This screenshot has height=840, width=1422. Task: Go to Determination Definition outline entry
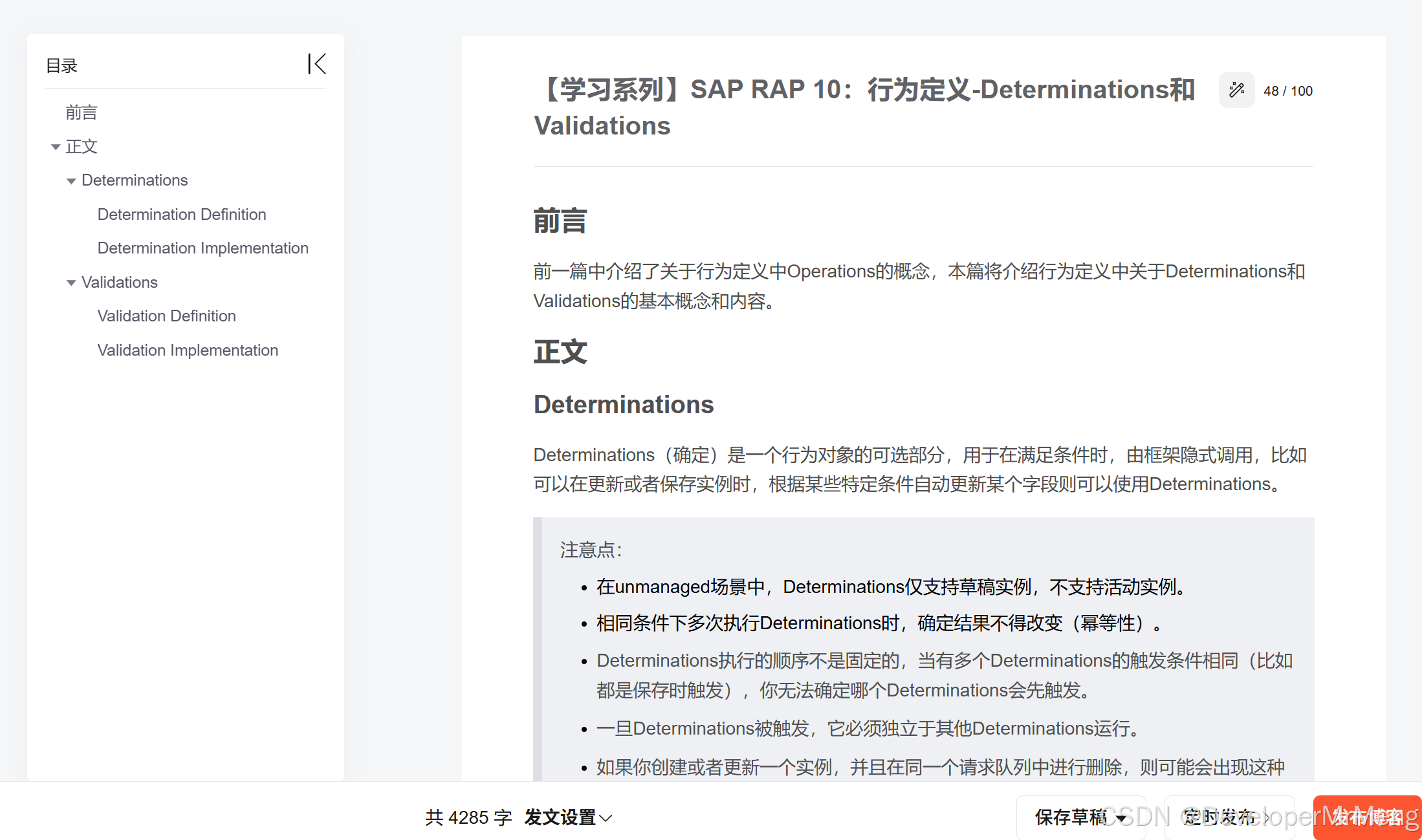click(181, 214)
